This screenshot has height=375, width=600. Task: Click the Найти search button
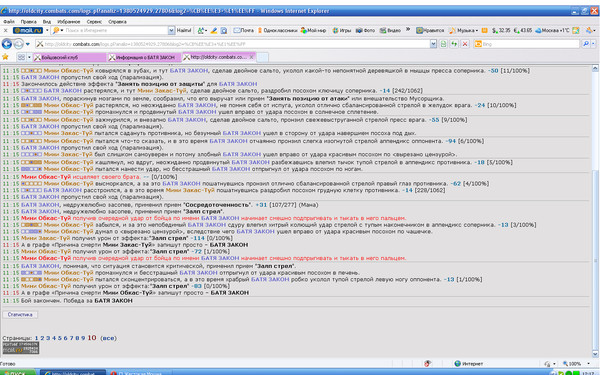pos(184,30)
